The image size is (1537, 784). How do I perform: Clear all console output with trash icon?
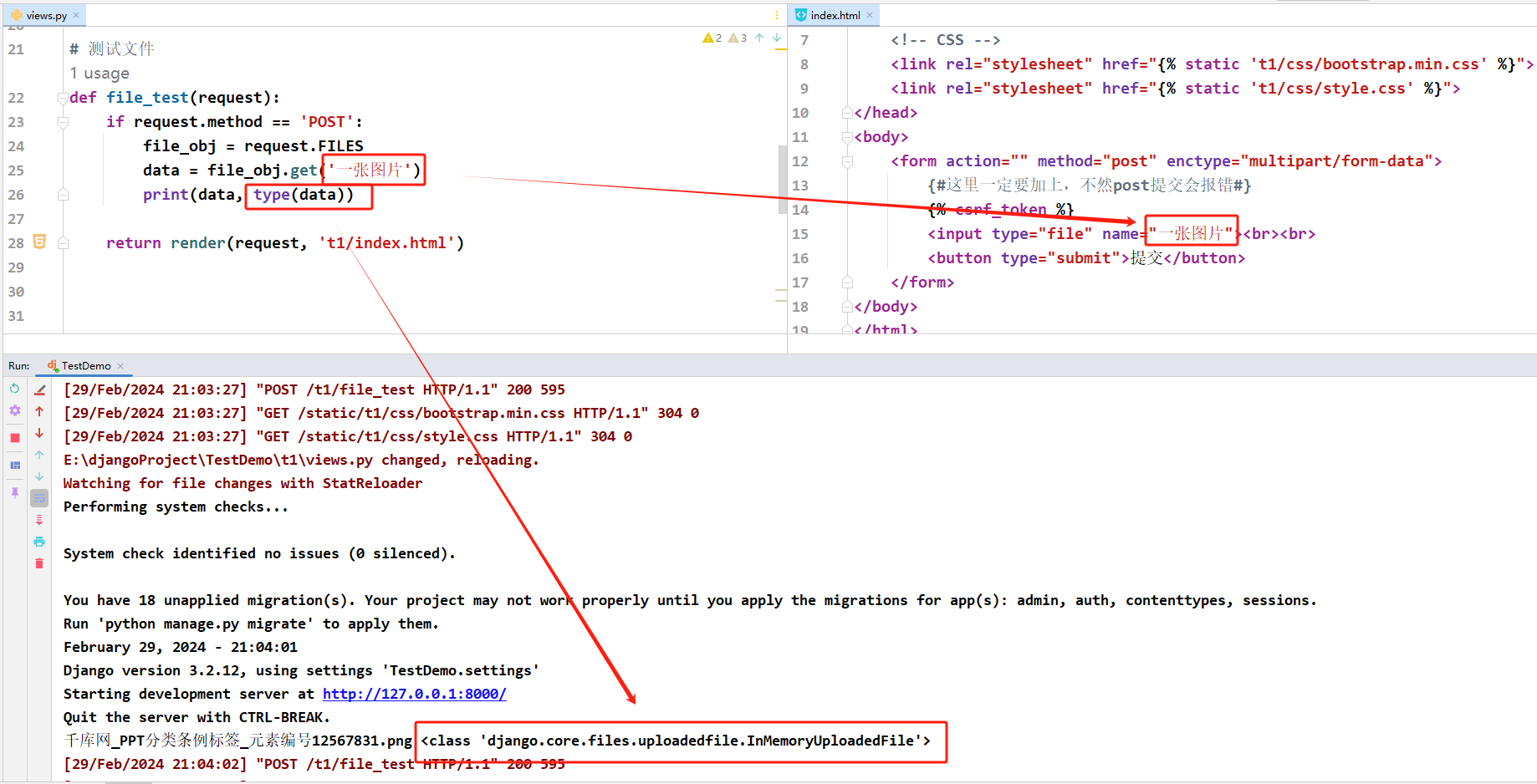click(39, 563)
